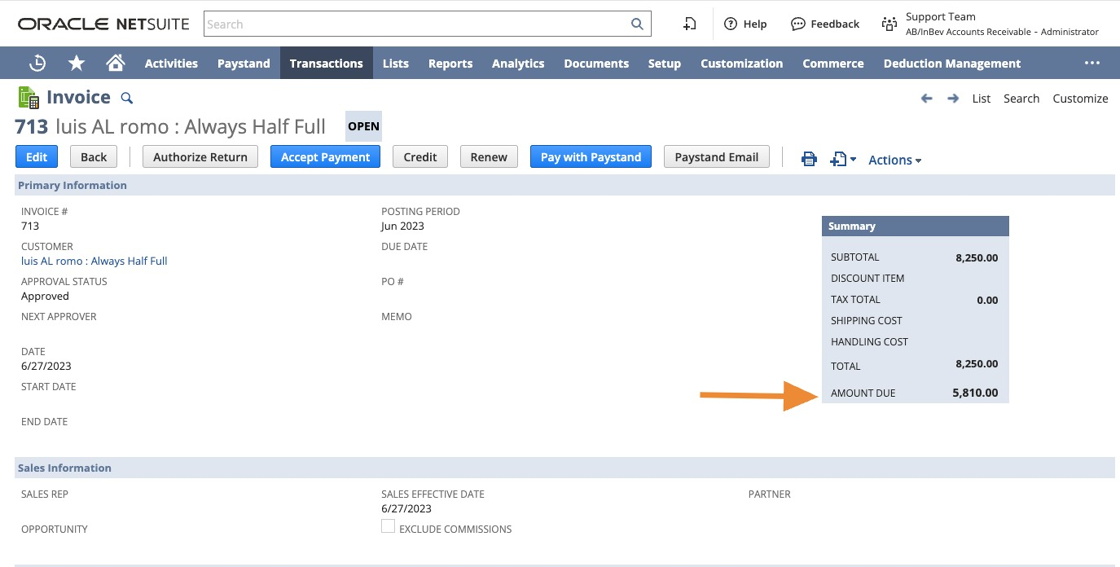Click the Tax Total value 0.00
The width and height of the screenshot is (1120, 567).
coord(987,300)
